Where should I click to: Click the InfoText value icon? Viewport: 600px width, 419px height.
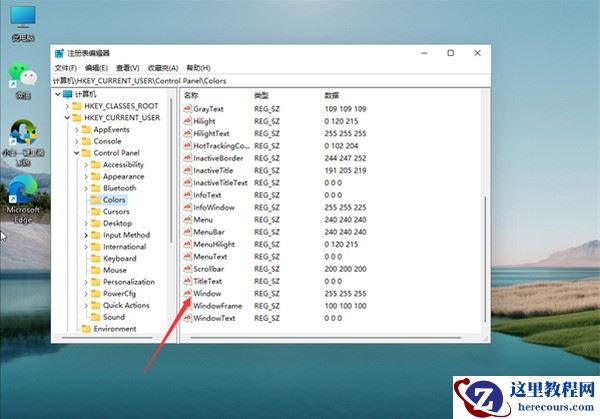point(188,195)
